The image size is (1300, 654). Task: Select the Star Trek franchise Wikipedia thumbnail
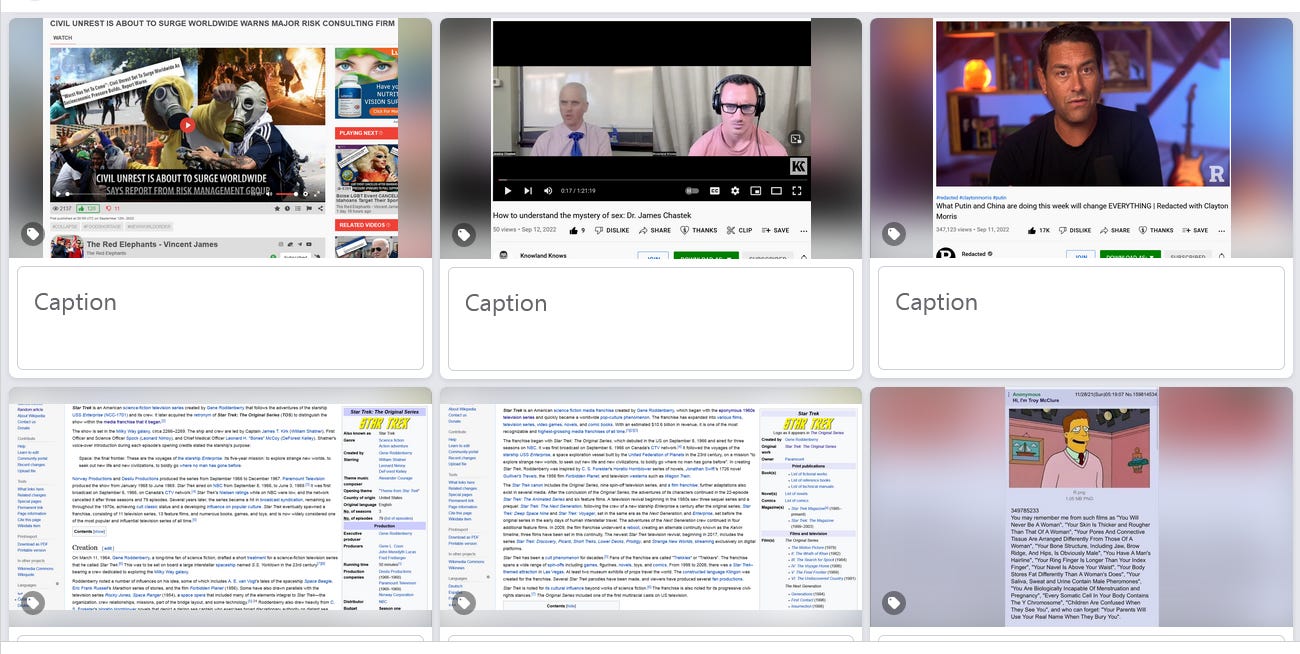[651, 507]
